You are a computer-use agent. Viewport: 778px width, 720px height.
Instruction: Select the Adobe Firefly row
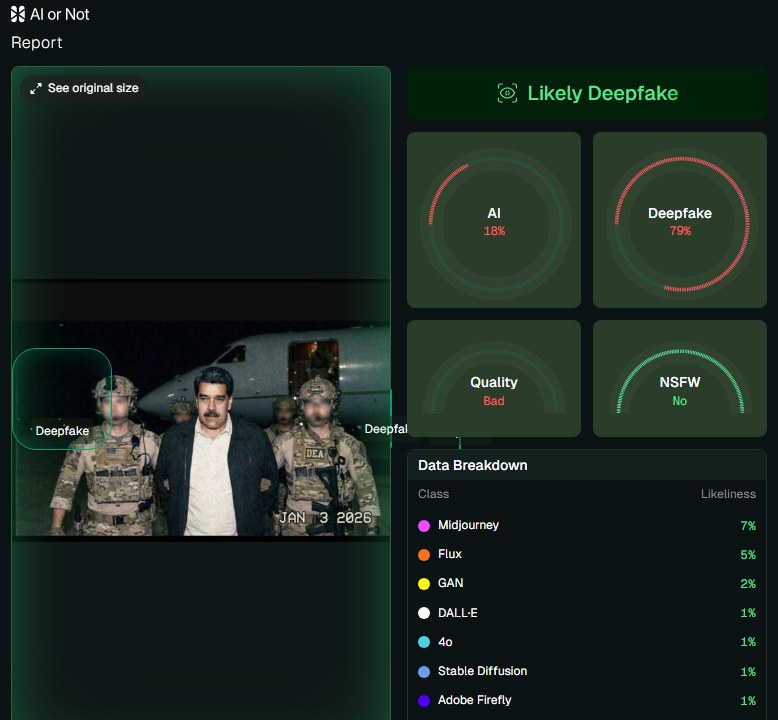click(586, 701)
